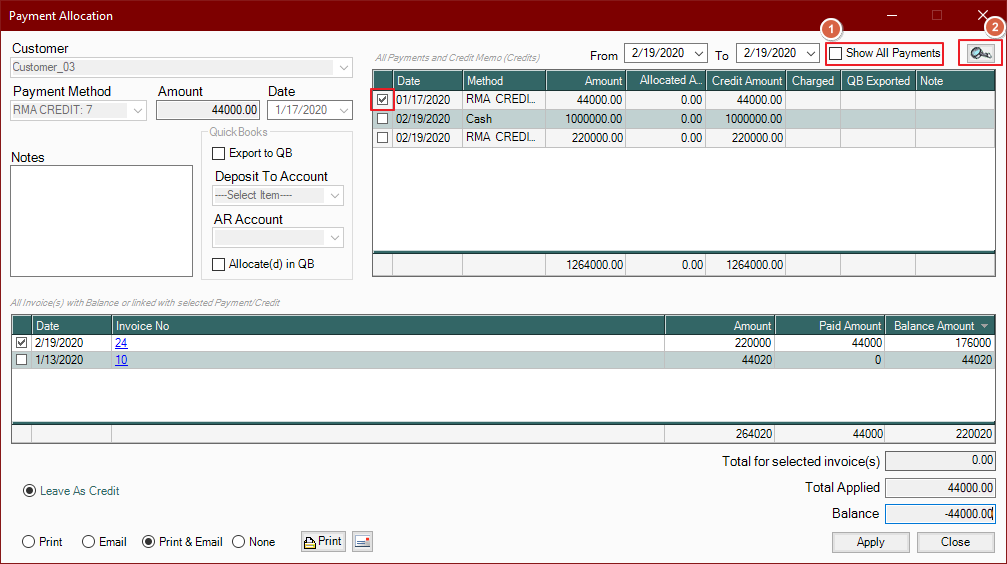Open invoice number 24 link
This screenshot has height=564, width=1007.
tap(121, 343)
